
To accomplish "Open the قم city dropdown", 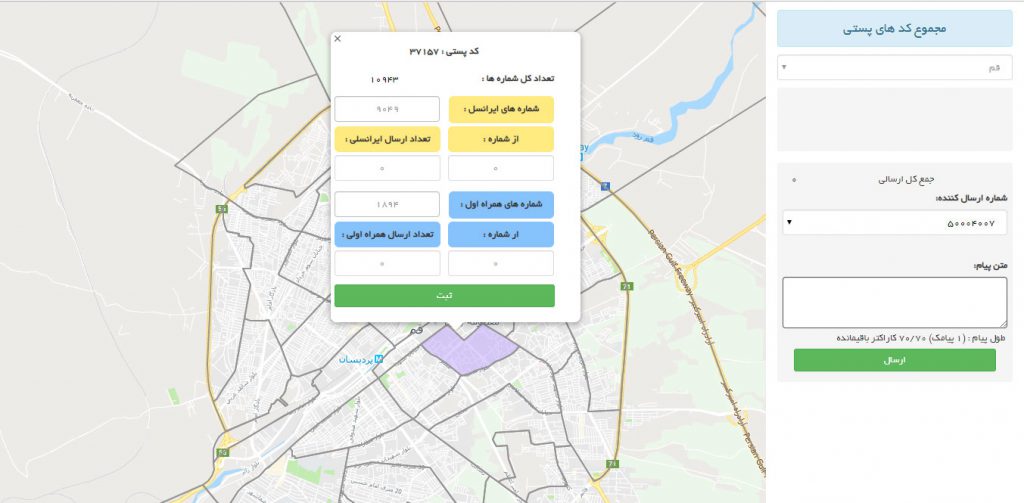I will [x=895, y=67].
